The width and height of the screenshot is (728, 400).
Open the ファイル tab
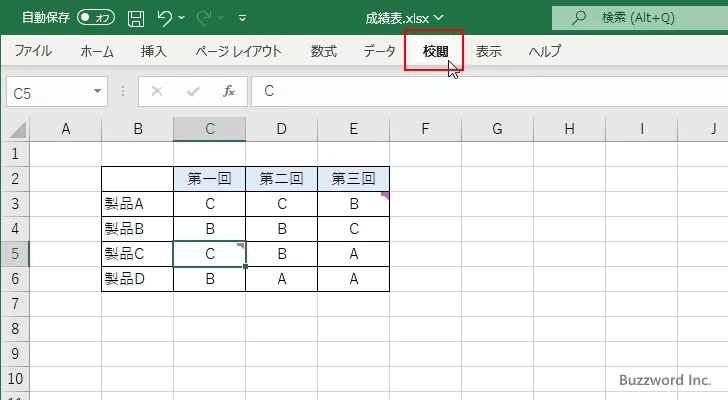(x=33, y=51)
